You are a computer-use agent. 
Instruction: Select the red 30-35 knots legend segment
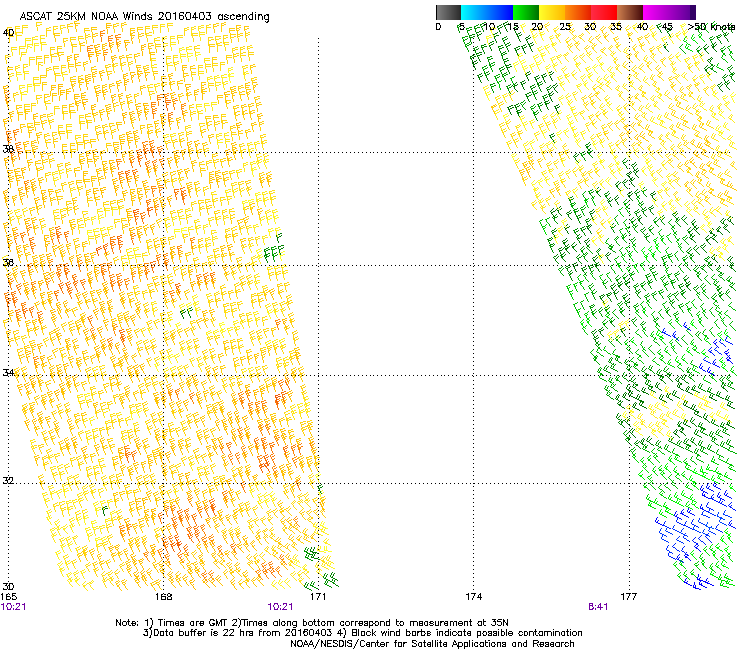[604, 12]
